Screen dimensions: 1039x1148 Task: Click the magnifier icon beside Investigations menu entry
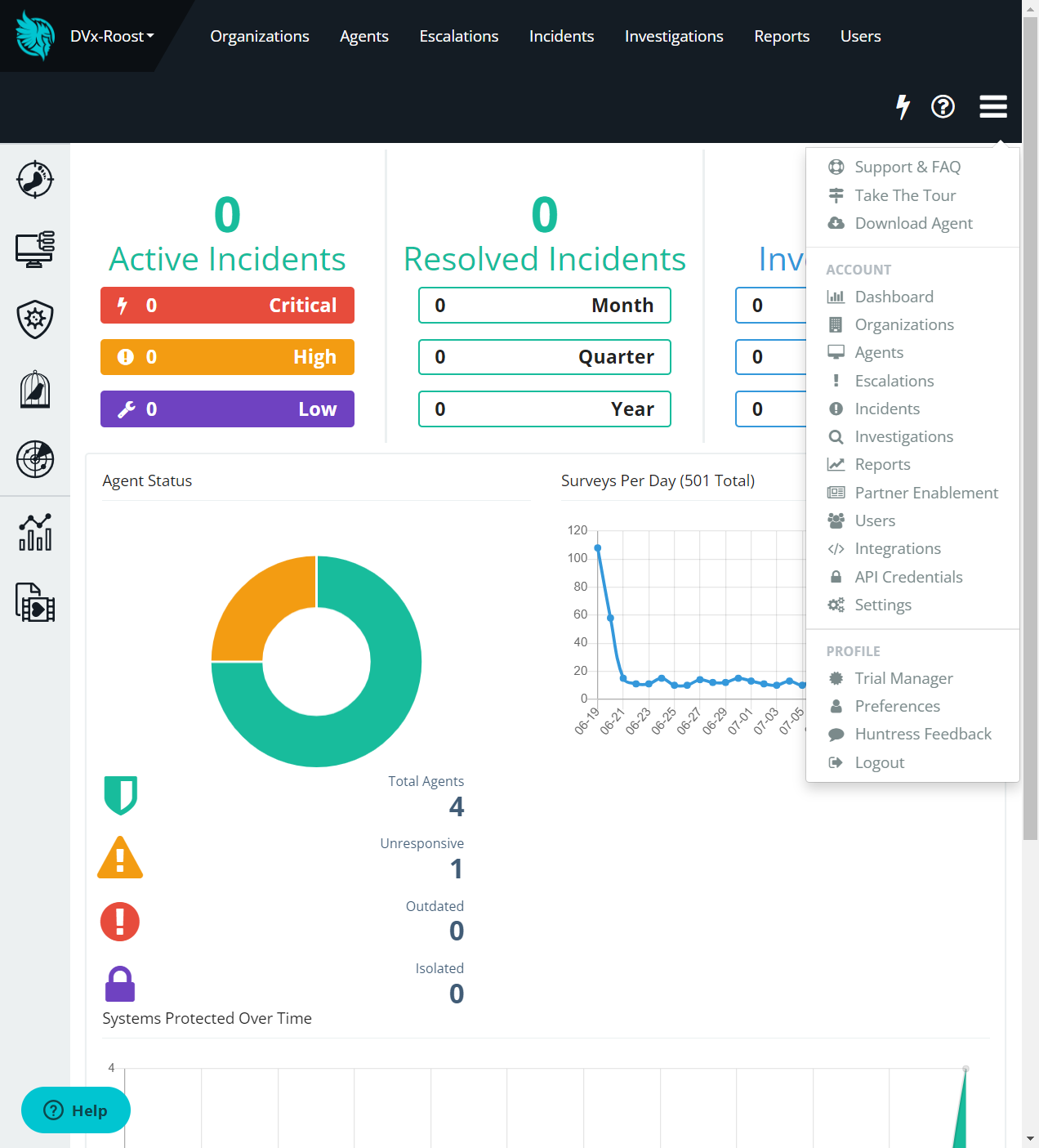836,437
